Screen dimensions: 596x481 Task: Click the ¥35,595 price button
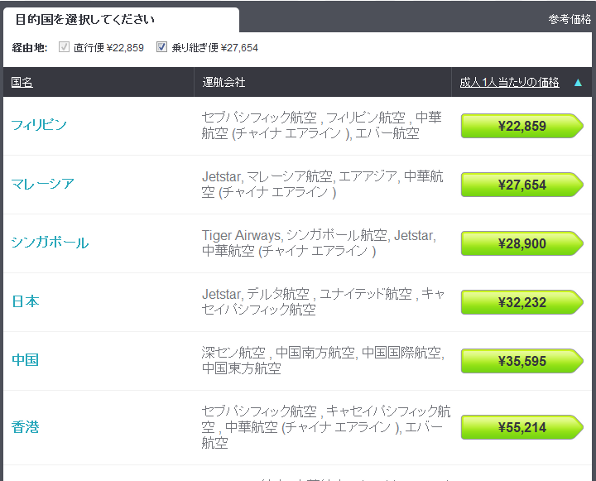(x=522, y=361)
